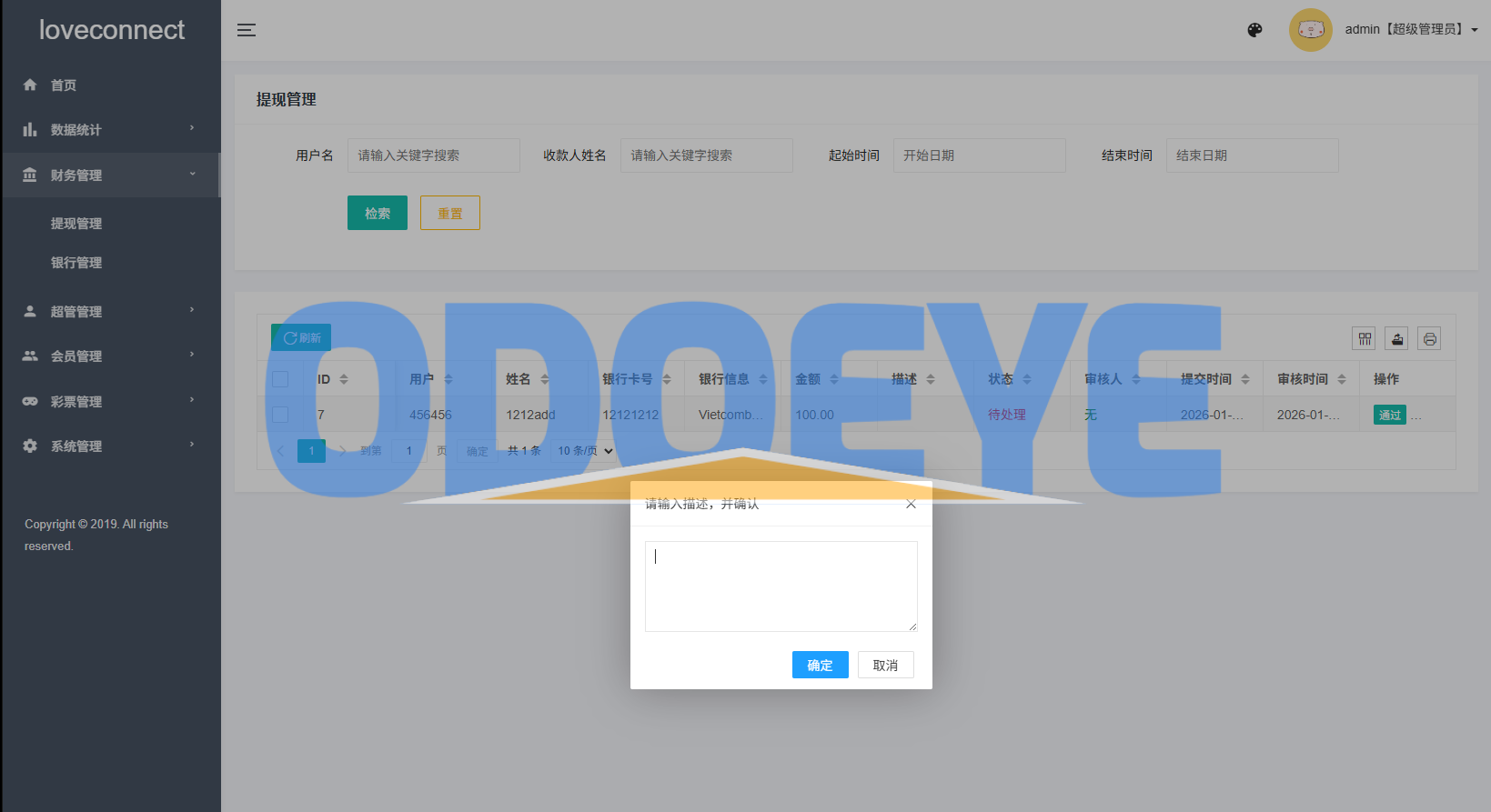1491x812 pixels.
Task: Tick the header select-all checkbox
Action: click(x=280, y=379)
